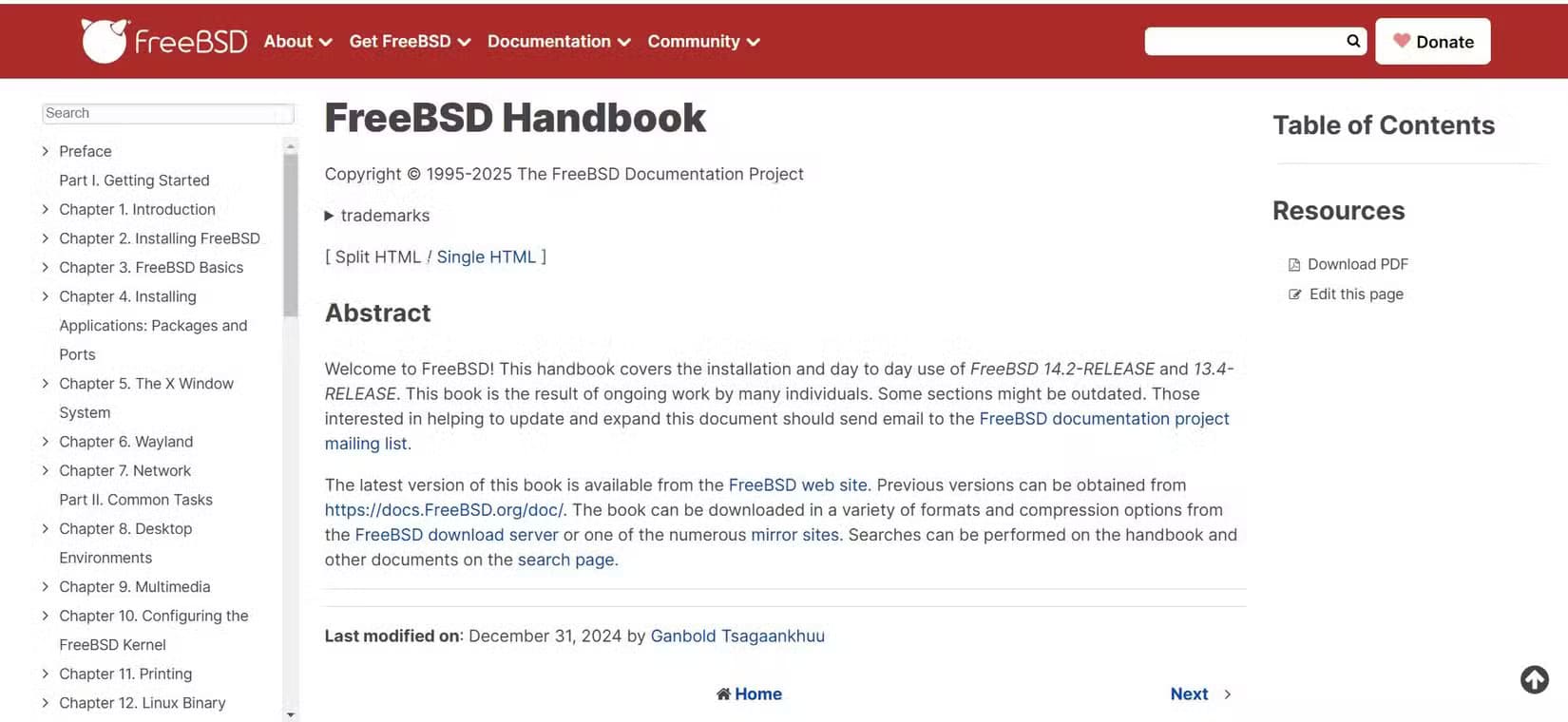Expand the trademarks disclosure triangle

point(330,216)
